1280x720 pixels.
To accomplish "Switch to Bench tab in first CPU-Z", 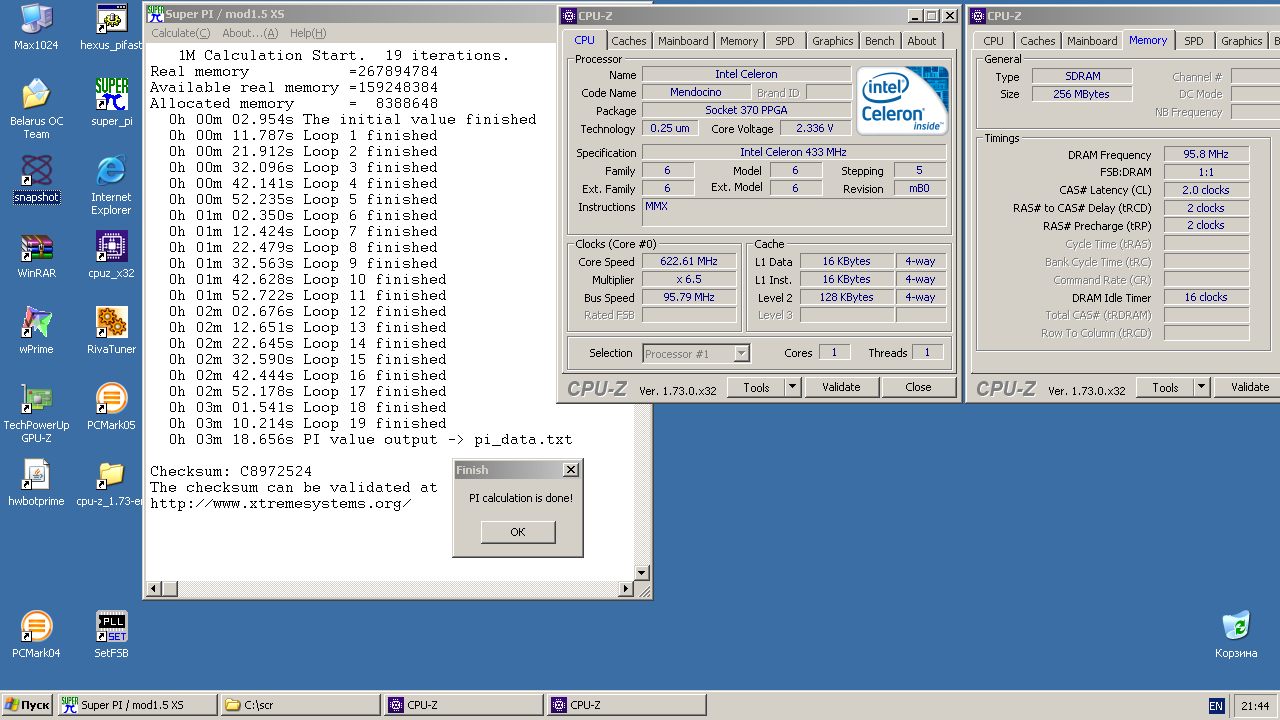I will tap(880, 41).
